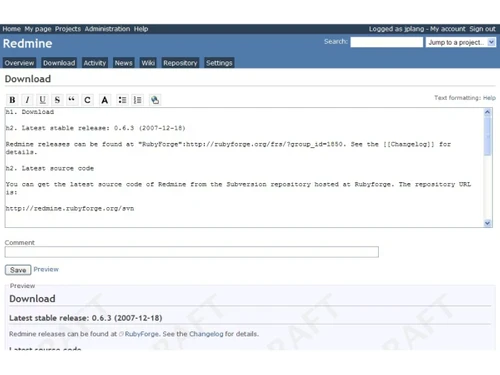The width and height of the screenshot is (500, 375).
Task: Open the project Settings tab
Action: [x=219, y=63]
